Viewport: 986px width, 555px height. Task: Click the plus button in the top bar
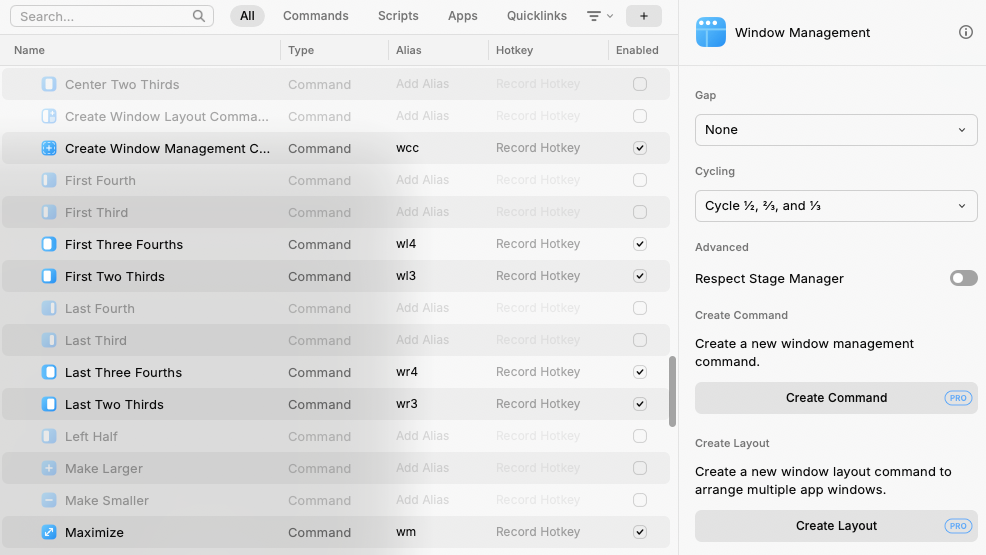(643, 16)
